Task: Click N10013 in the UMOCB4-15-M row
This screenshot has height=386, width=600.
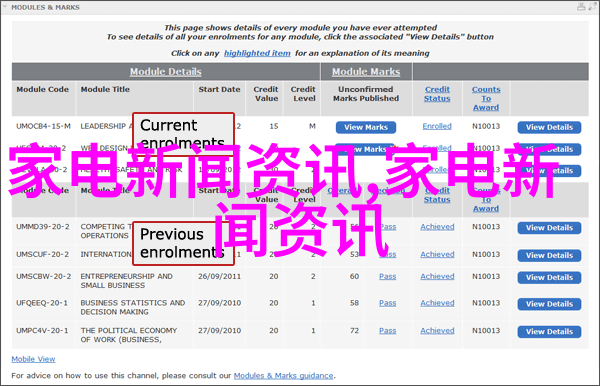Action: (x=486, y=126)
